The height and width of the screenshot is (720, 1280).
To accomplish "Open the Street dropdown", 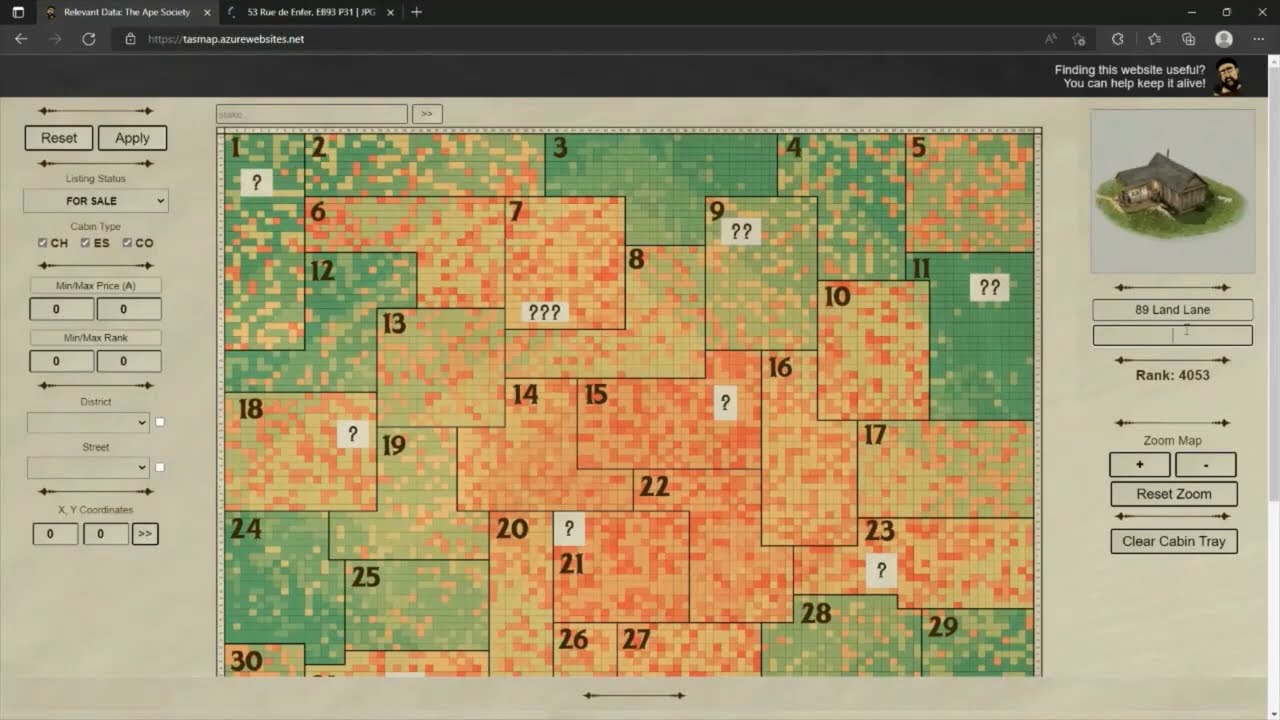I will click(x=88, y=467).
